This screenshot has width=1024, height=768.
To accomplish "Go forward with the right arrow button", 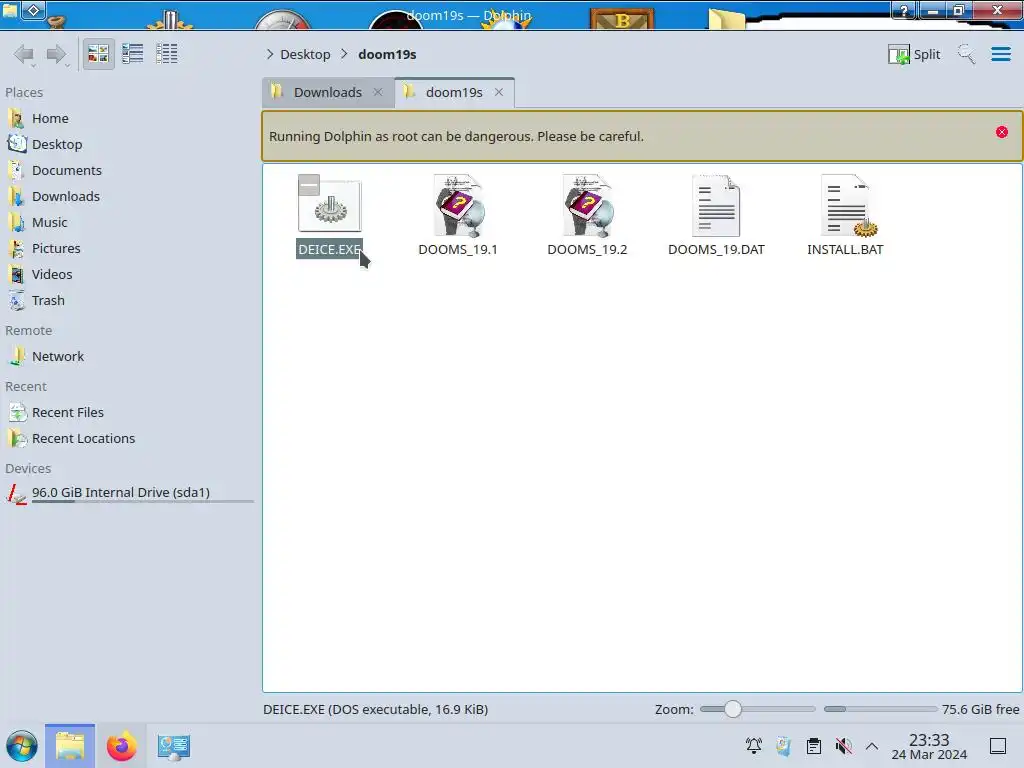I will coord(57,54).
